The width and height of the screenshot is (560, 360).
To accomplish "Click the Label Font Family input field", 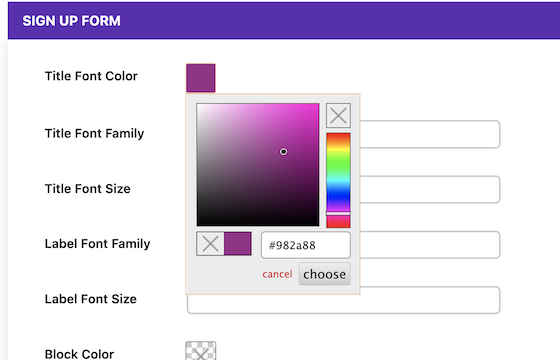I will [x=430, y=245].
